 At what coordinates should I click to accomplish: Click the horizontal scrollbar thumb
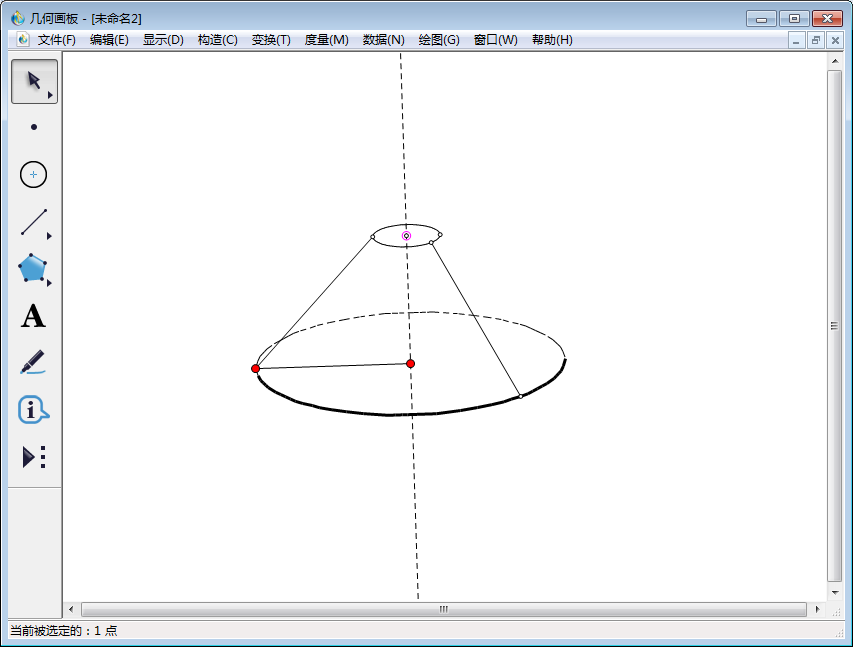click(443, 609)
